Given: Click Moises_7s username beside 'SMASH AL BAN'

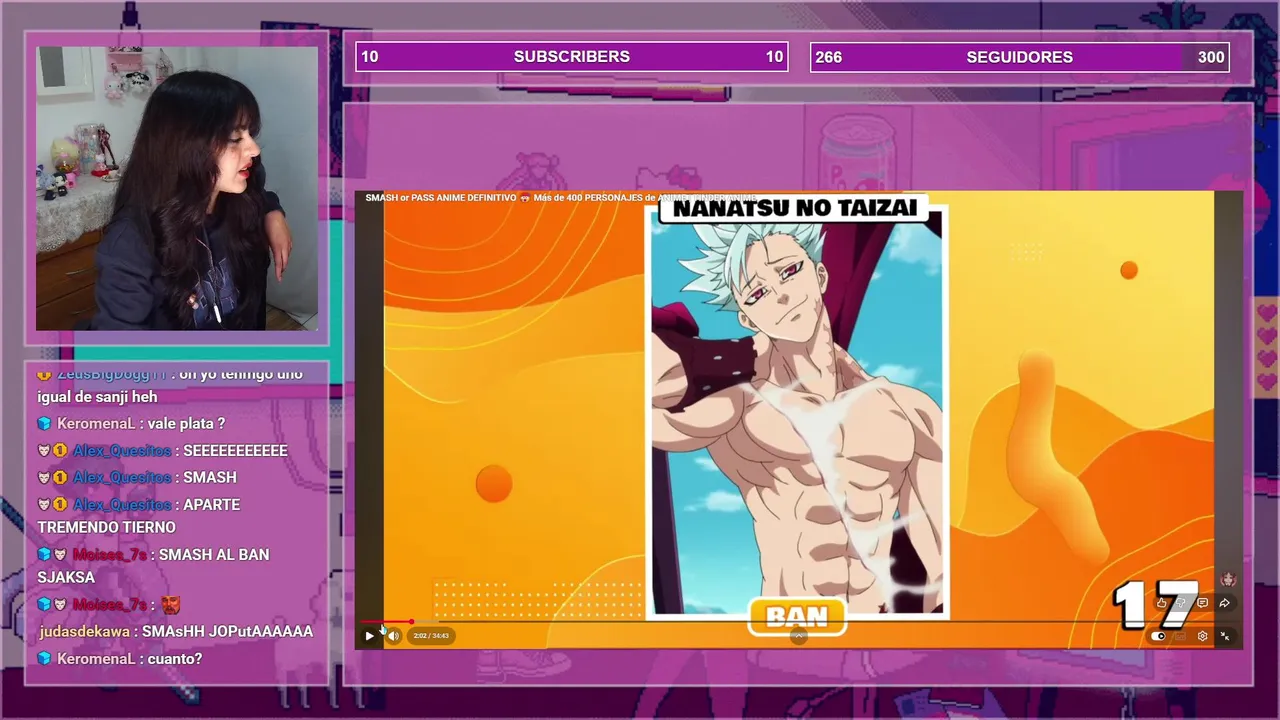Looking at the screenshot, I should coord(110,555).
